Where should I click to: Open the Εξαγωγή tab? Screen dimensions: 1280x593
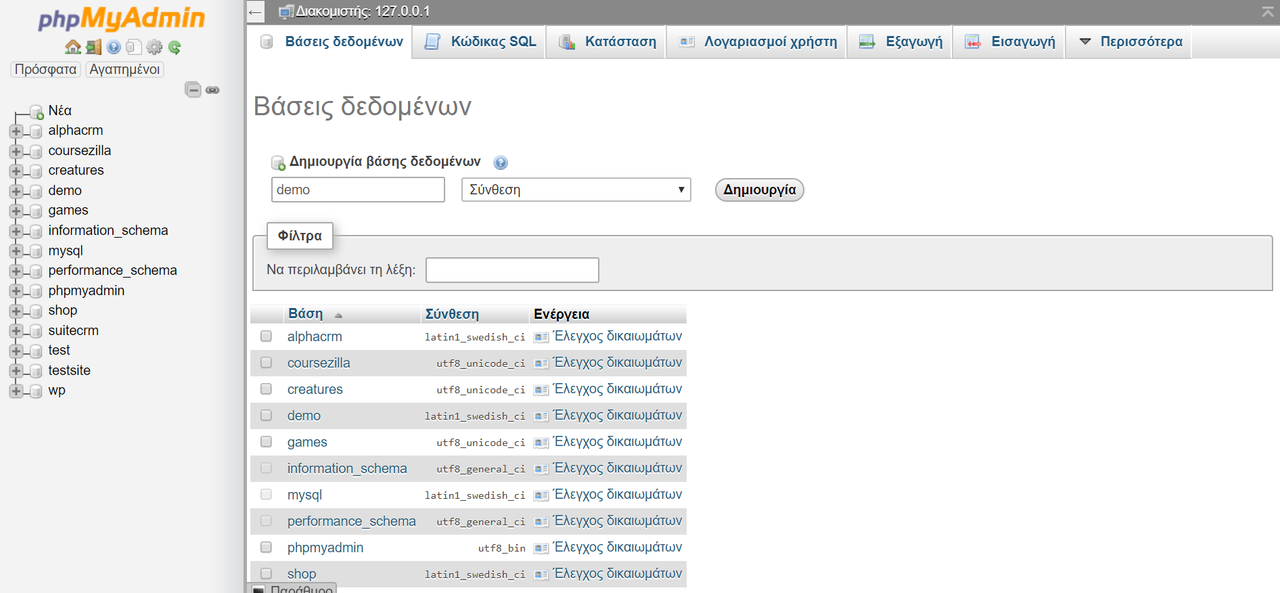click(x=900, y=42)
